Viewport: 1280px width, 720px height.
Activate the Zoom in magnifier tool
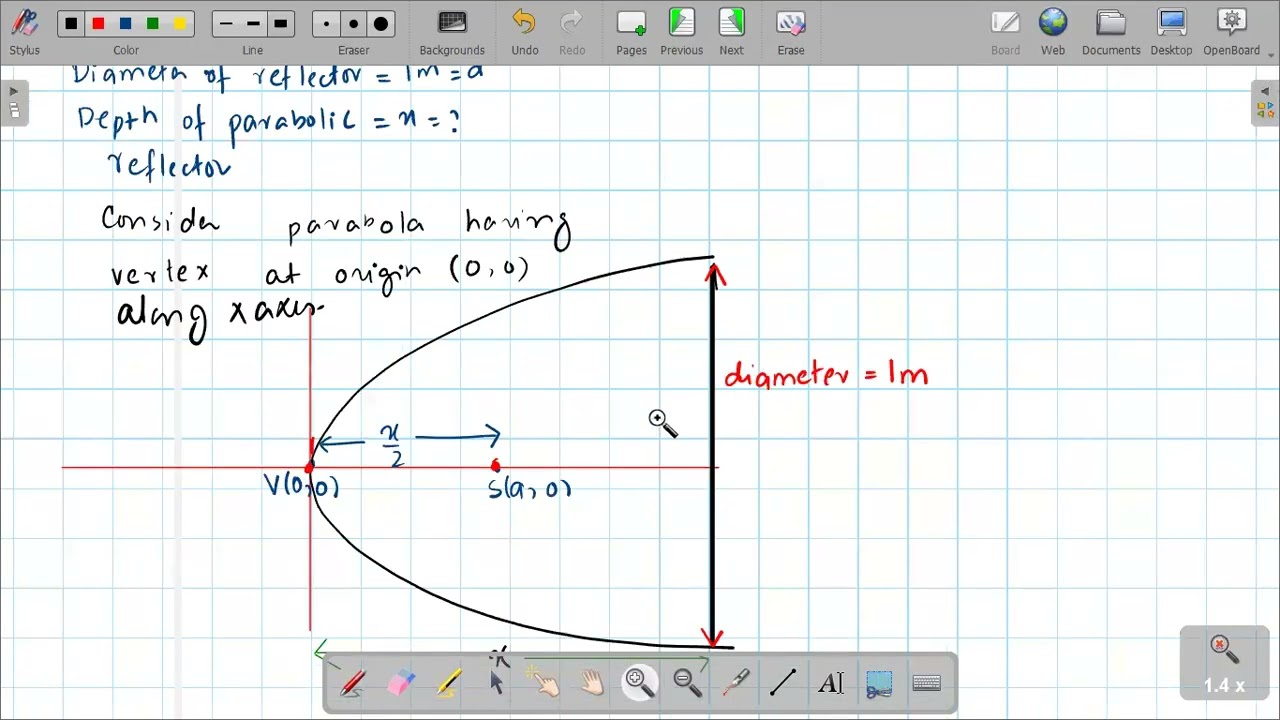[x=640, y=683]
